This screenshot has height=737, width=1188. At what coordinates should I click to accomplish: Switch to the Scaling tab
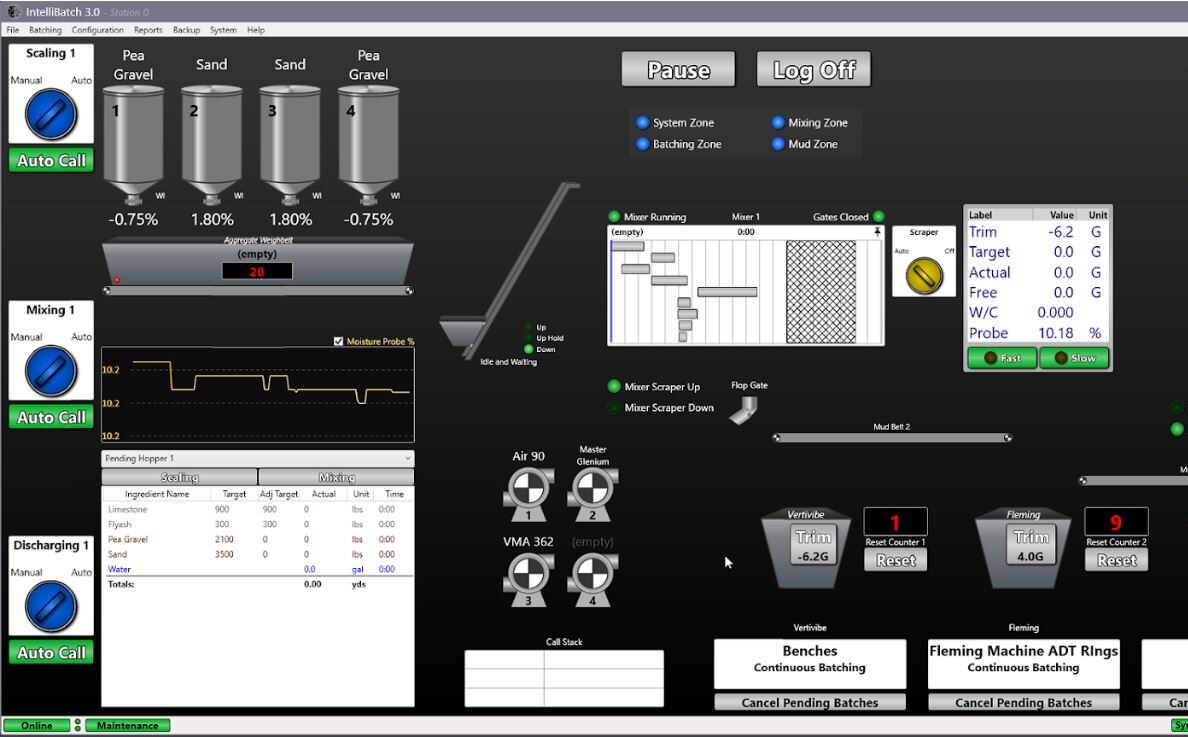[x=180, y=477]
